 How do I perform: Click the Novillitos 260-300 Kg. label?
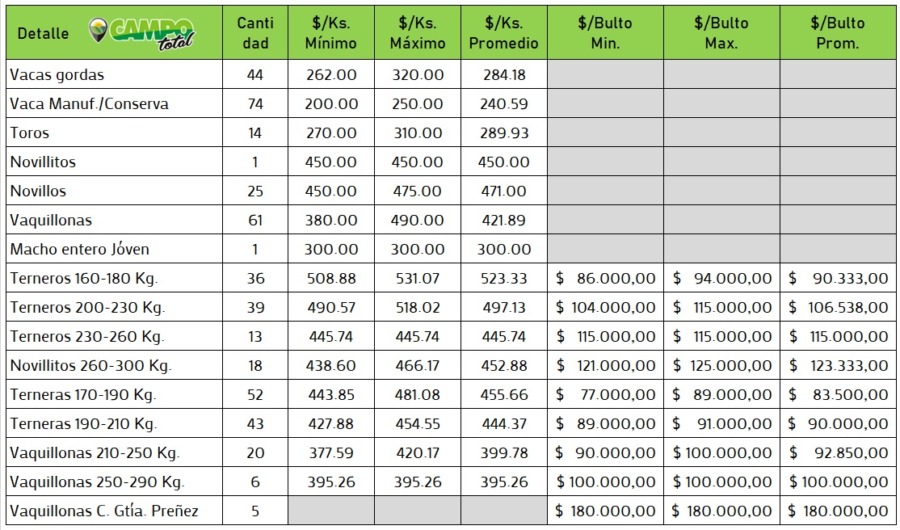click(89, 365)
